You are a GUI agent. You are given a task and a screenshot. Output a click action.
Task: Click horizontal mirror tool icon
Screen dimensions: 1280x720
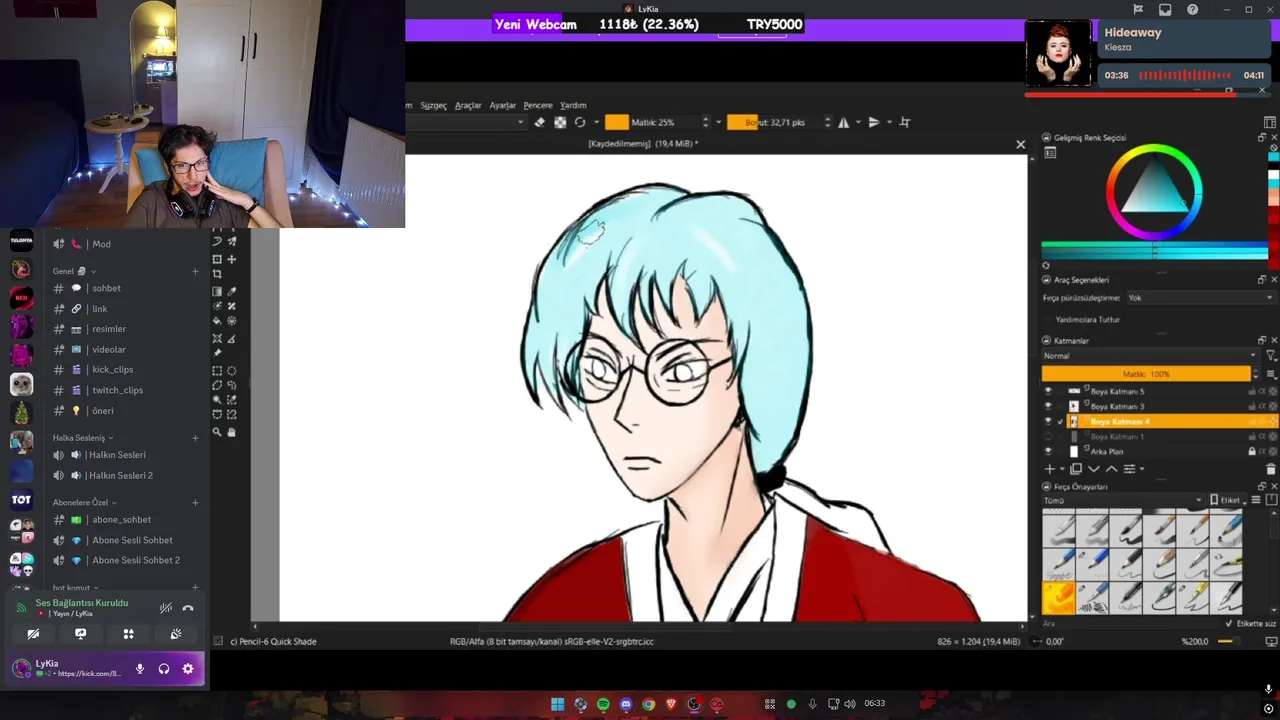pos(844,122)
